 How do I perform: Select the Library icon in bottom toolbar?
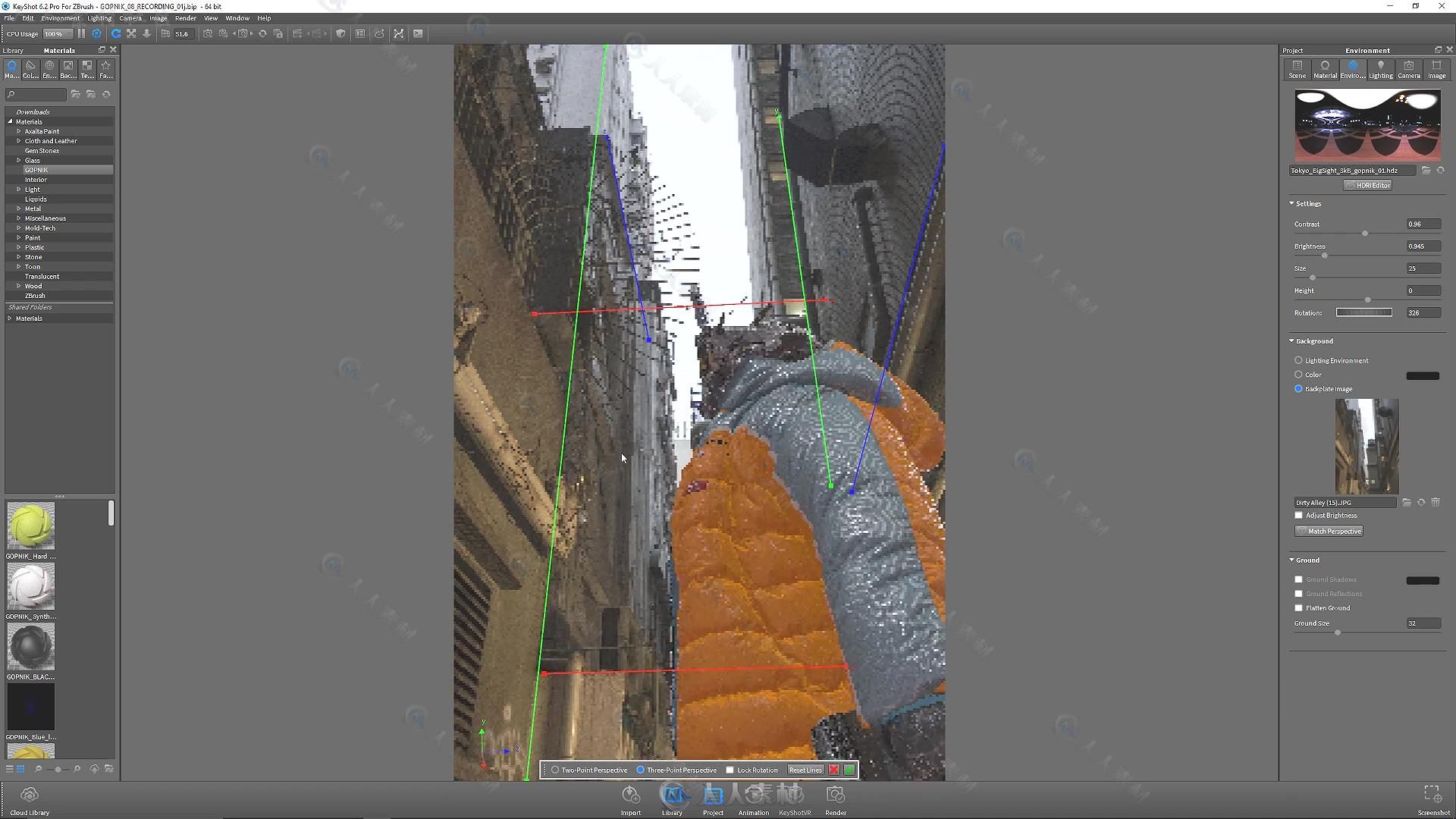pos(672,794)
